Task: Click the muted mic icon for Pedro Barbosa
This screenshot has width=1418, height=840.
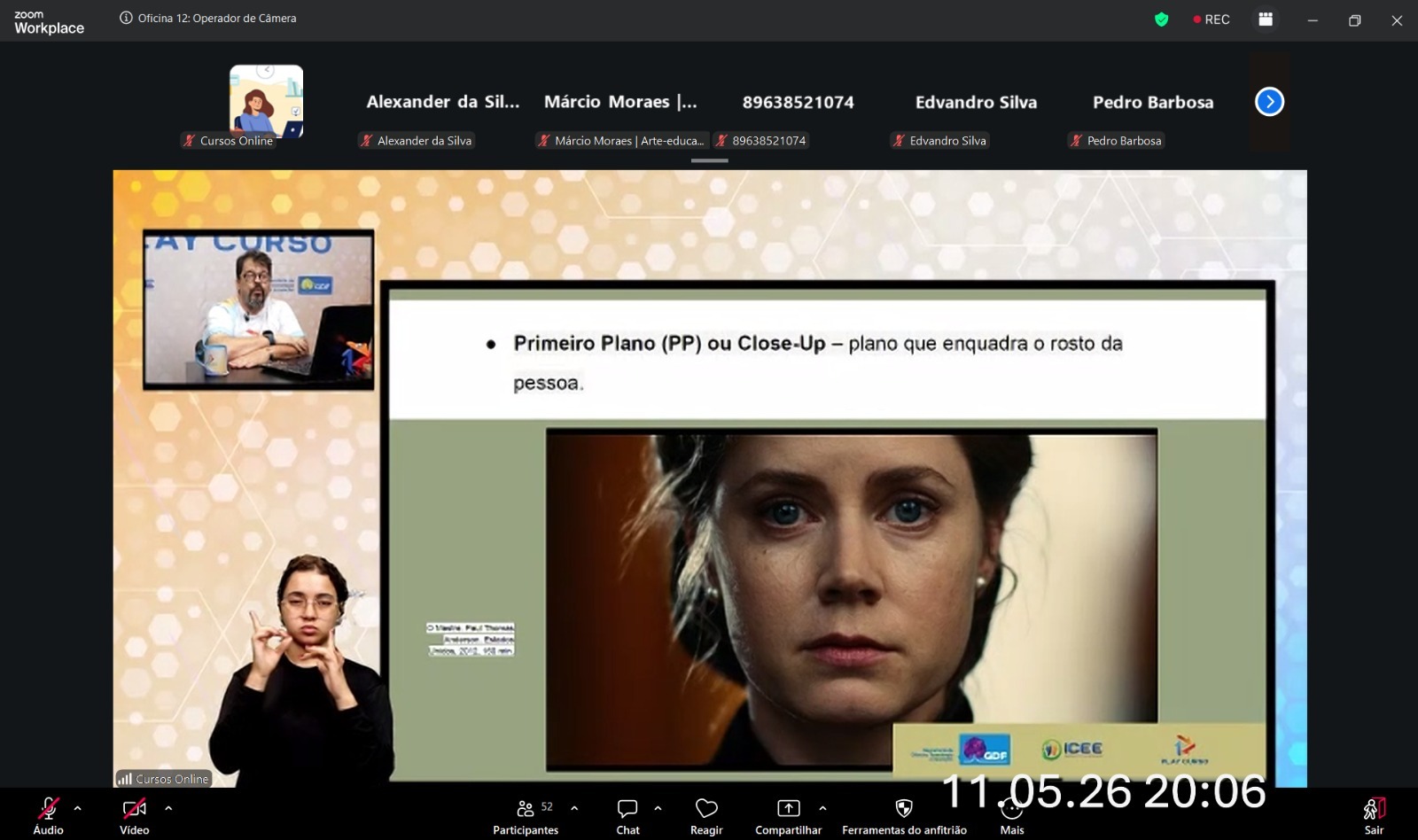Action: [1076, 140]
